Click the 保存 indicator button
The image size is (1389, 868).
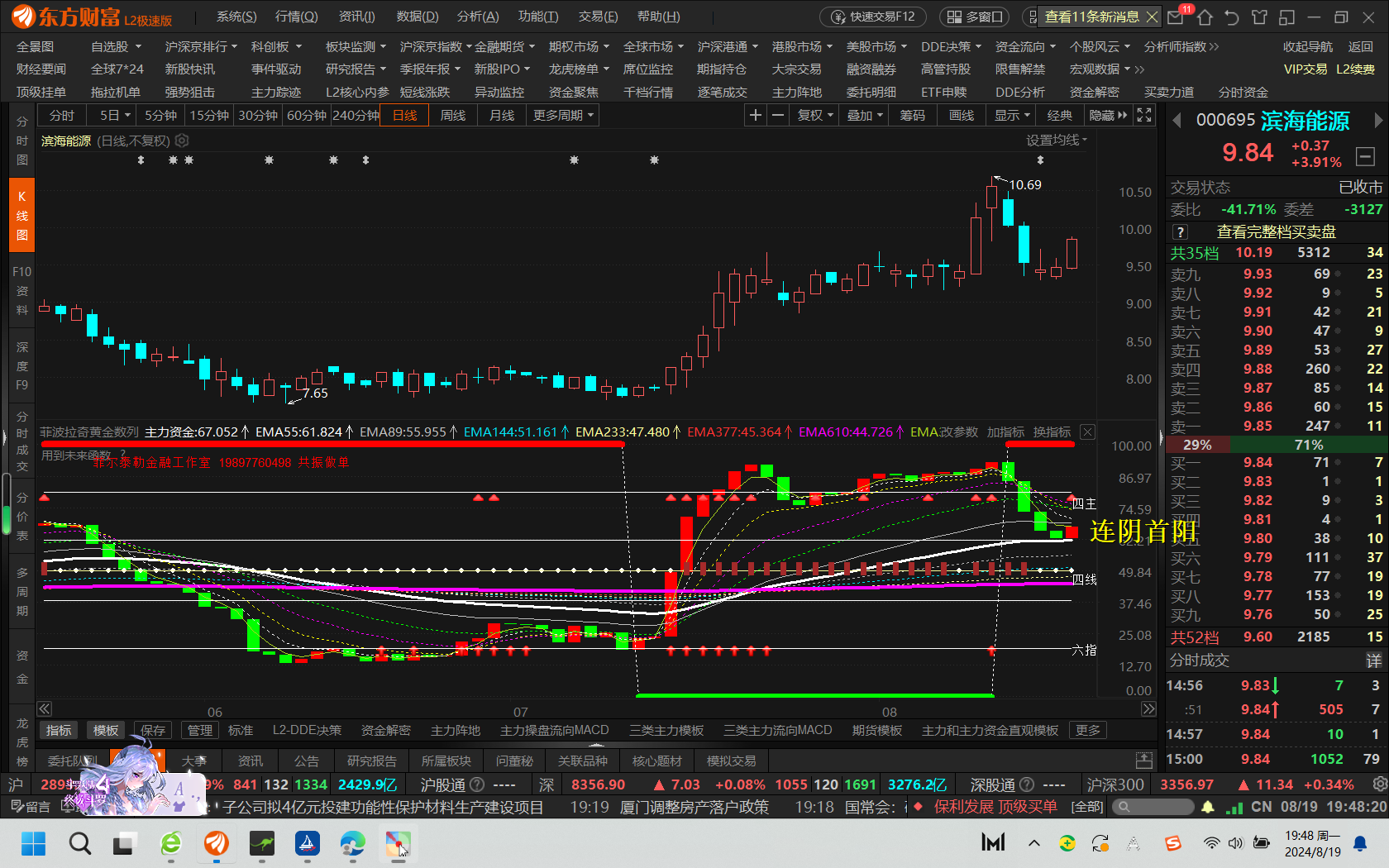coord(153,731)
